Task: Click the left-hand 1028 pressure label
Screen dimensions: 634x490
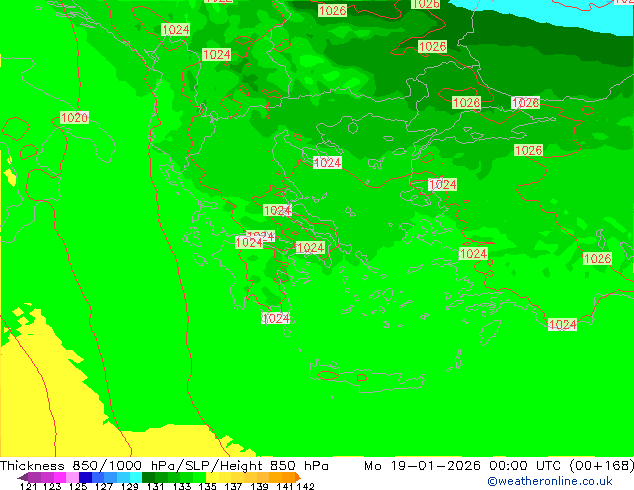Action: click(466, 103)
